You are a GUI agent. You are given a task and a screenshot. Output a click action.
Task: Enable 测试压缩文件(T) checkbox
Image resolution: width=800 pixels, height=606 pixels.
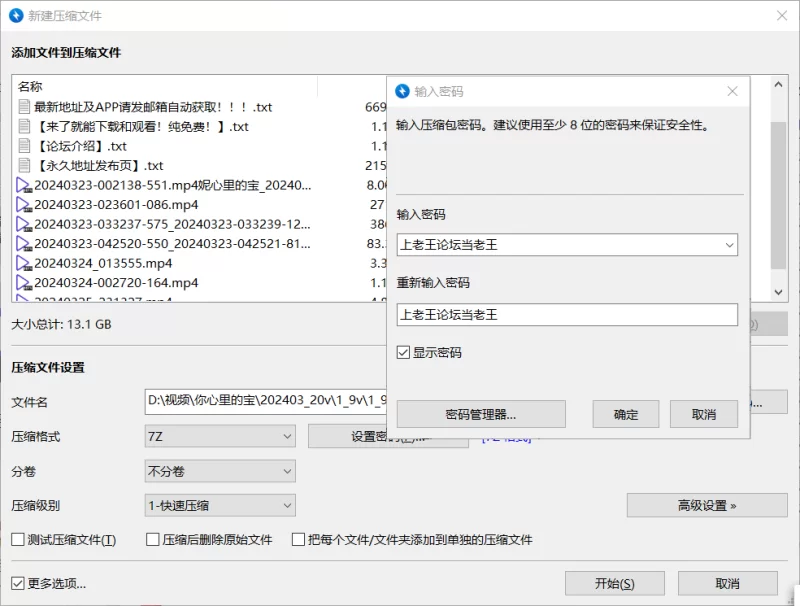pyautogui.click(x=18, y=539)
